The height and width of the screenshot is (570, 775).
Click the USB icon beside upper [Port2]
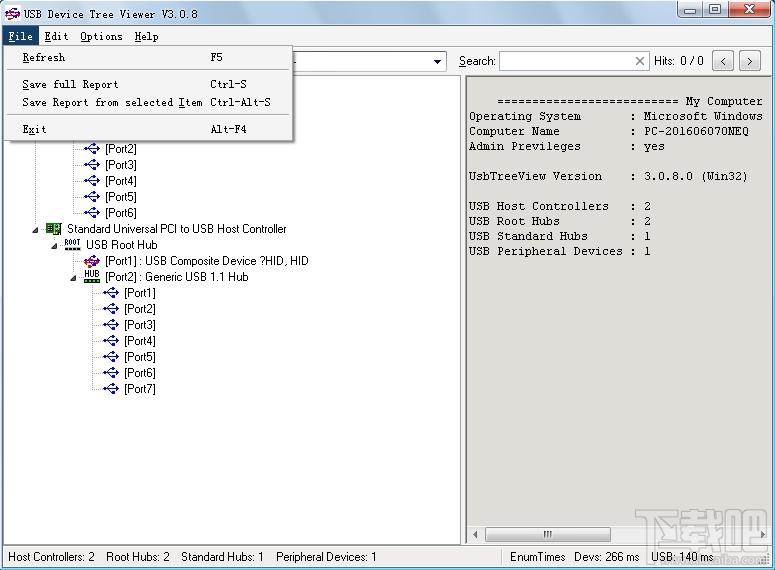(x=92, y=149)
